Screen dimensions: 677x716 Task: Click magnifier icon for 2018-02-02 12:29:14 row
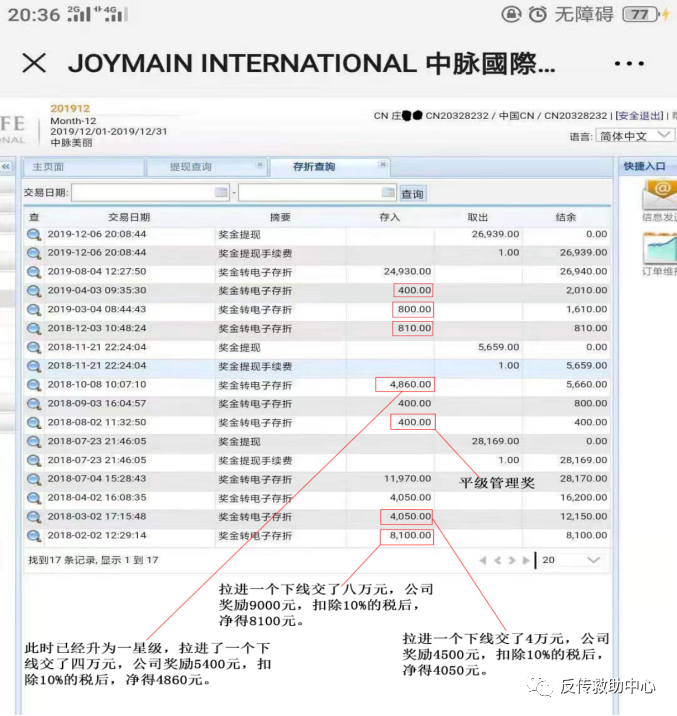[34, 536]
